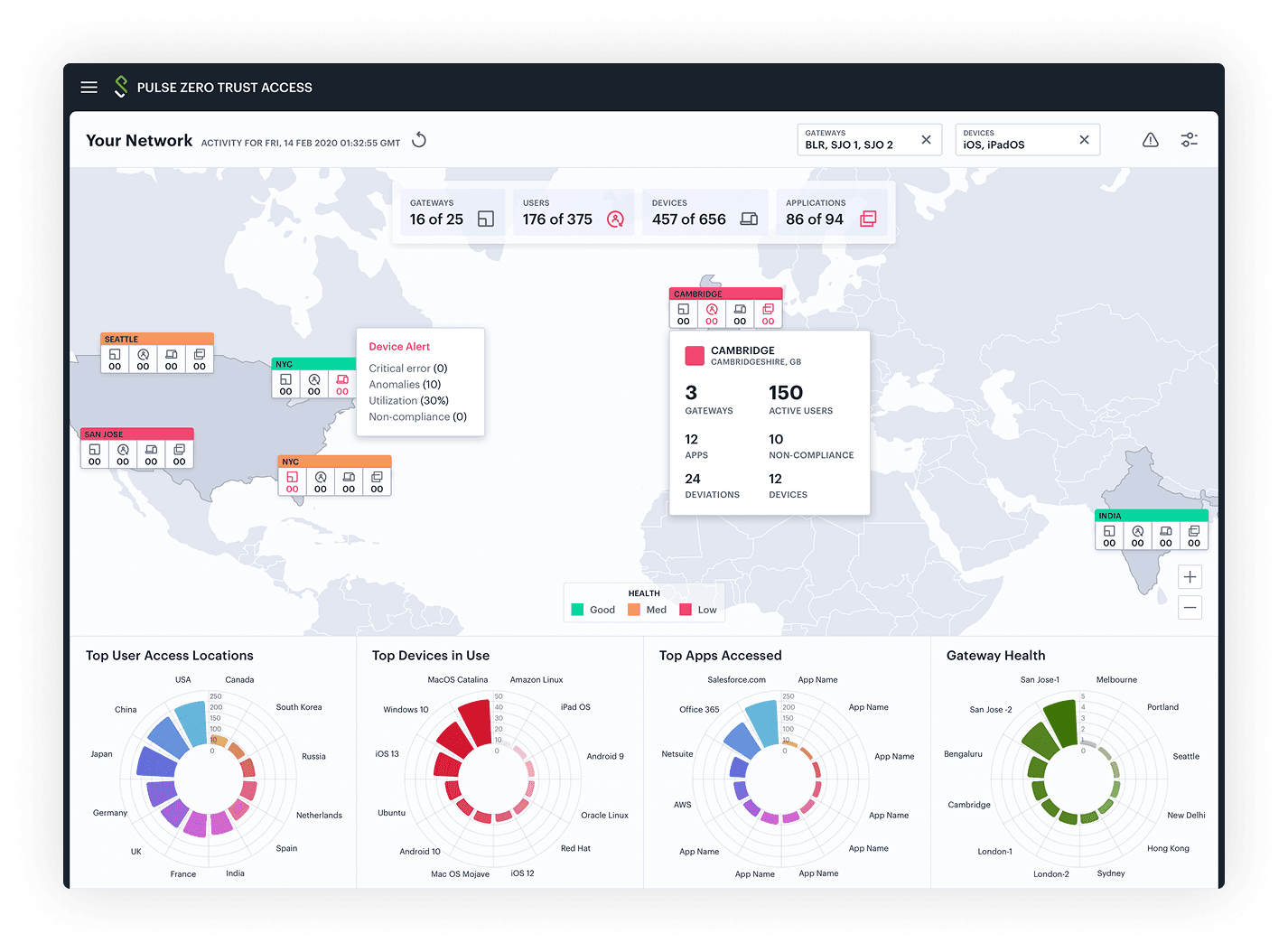Screen dimensions: 1288x952
Task: Click the red Users icon showing 176 of 375
Action: (614, 218)
